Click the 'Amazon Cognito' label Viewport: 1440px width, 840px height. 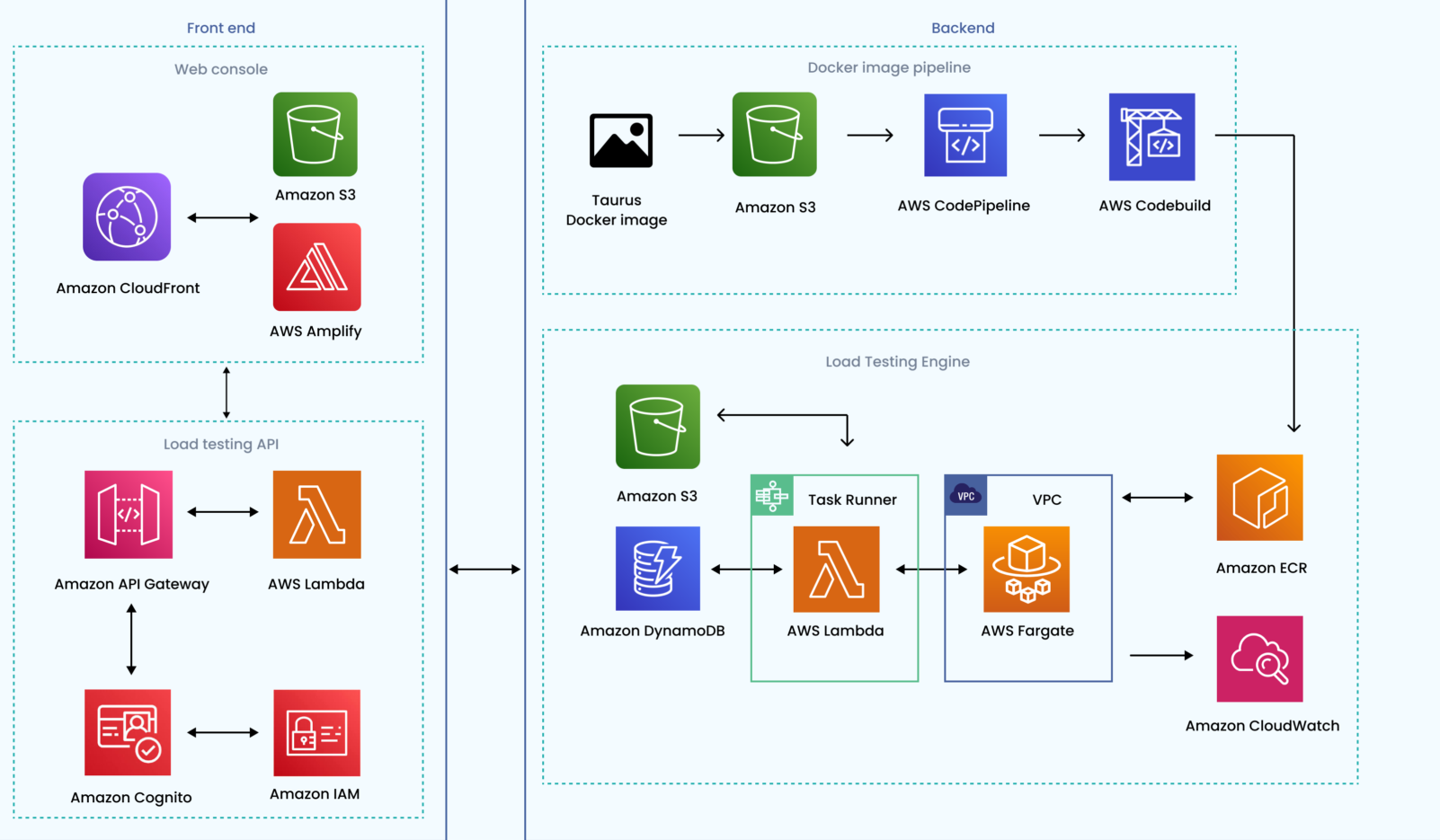[x=131, y=798]
